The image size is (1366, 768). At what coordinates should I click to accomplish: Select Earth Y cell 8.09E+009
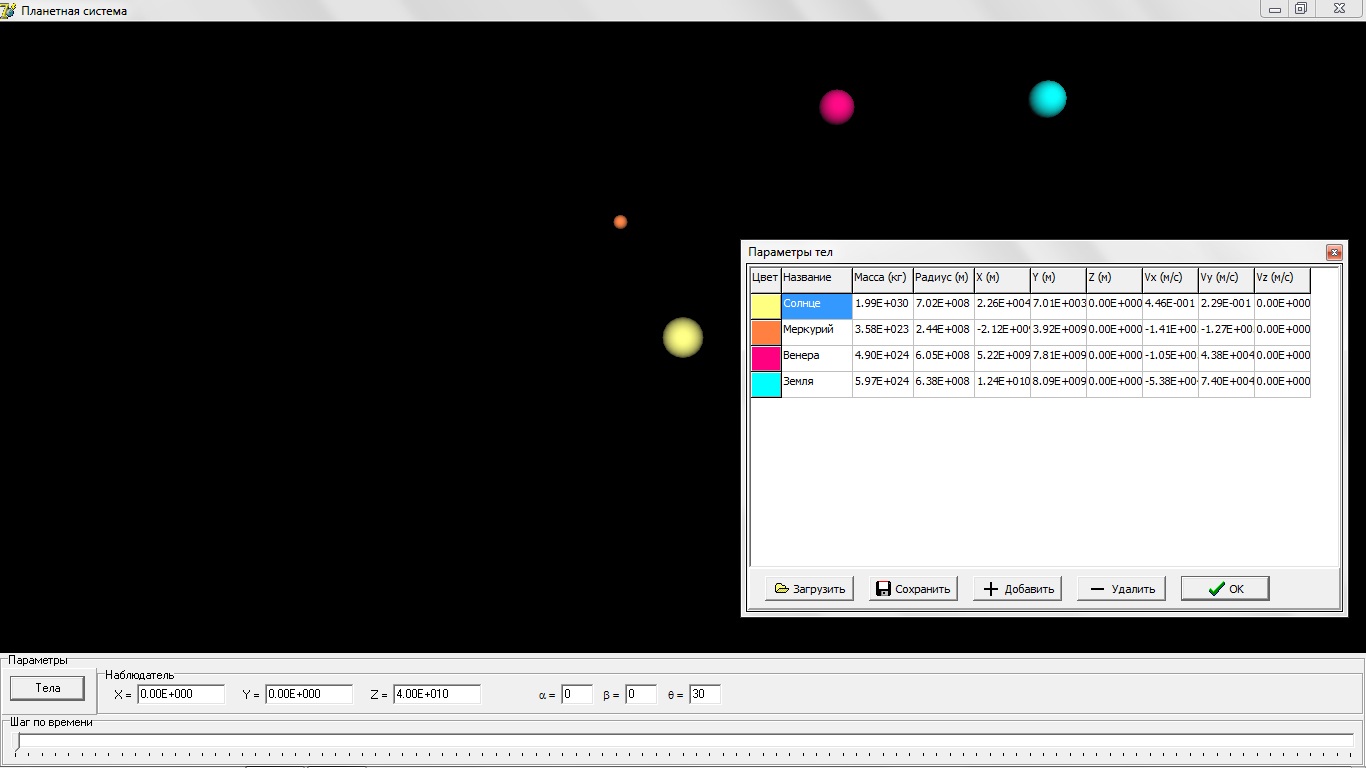coord(1058,384)
